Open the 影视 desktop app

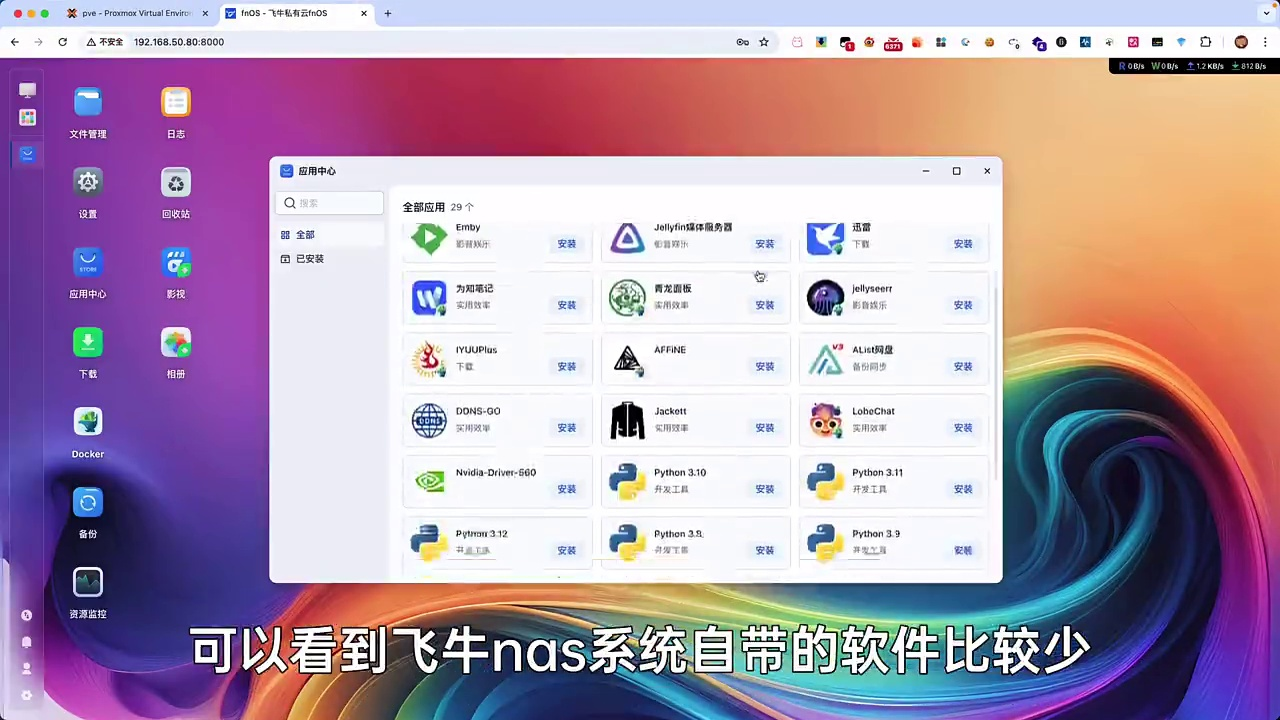(176, 262)
